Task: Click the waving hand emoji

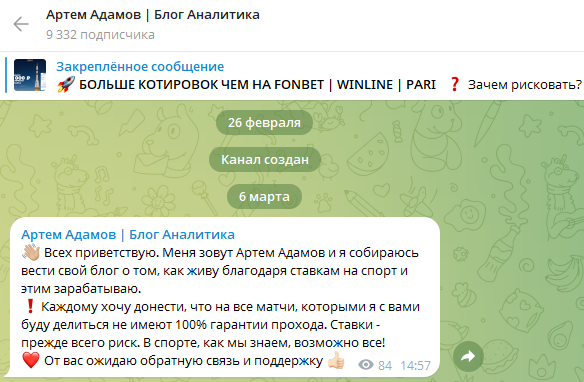Action: click(x=31, y=252)
